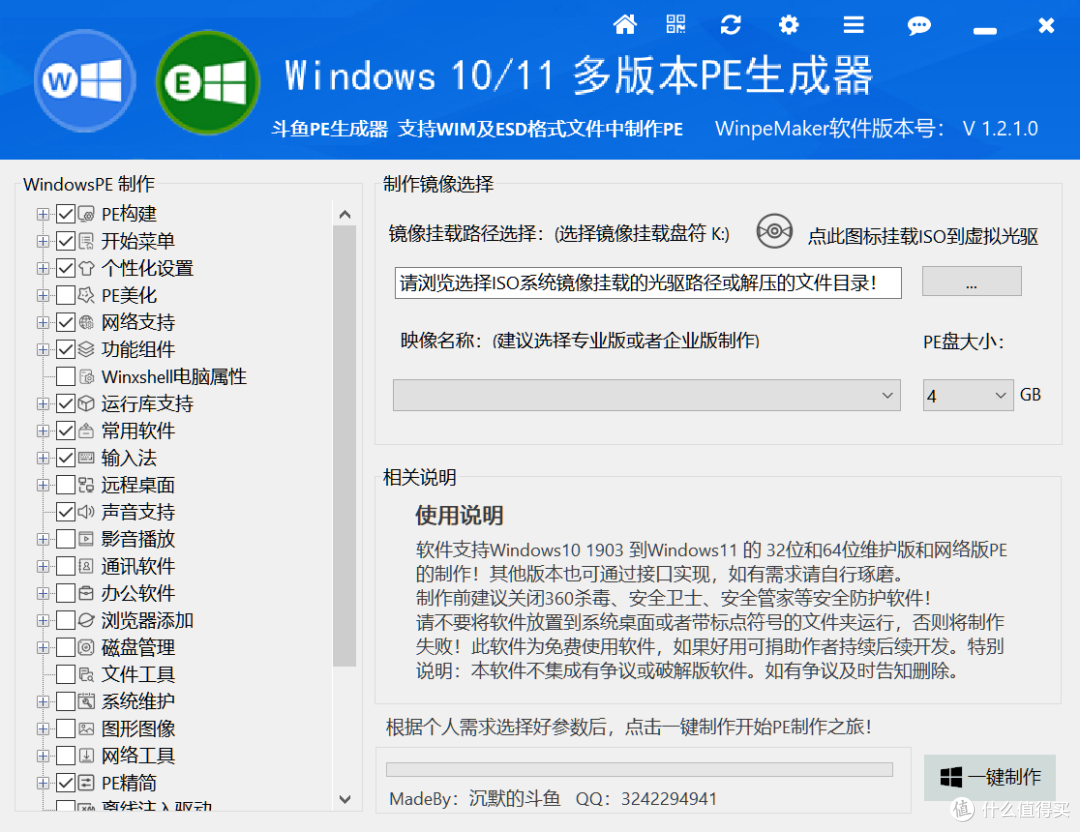Uncheck the 声音支持 checkbox
Image resolution: width=1080 pixels, height=832 pixels.
[65, 512]
